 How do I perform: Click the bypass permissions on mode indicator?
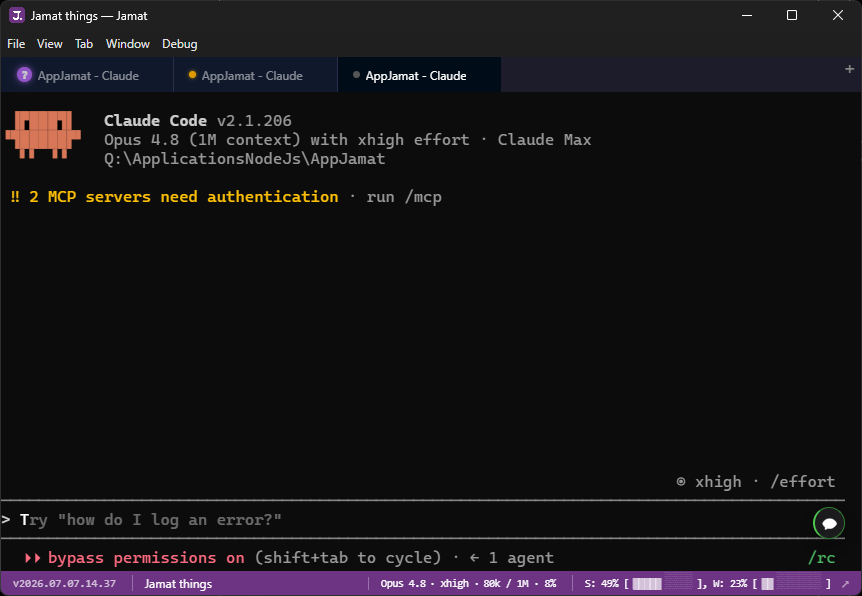[x=146, y=558]
